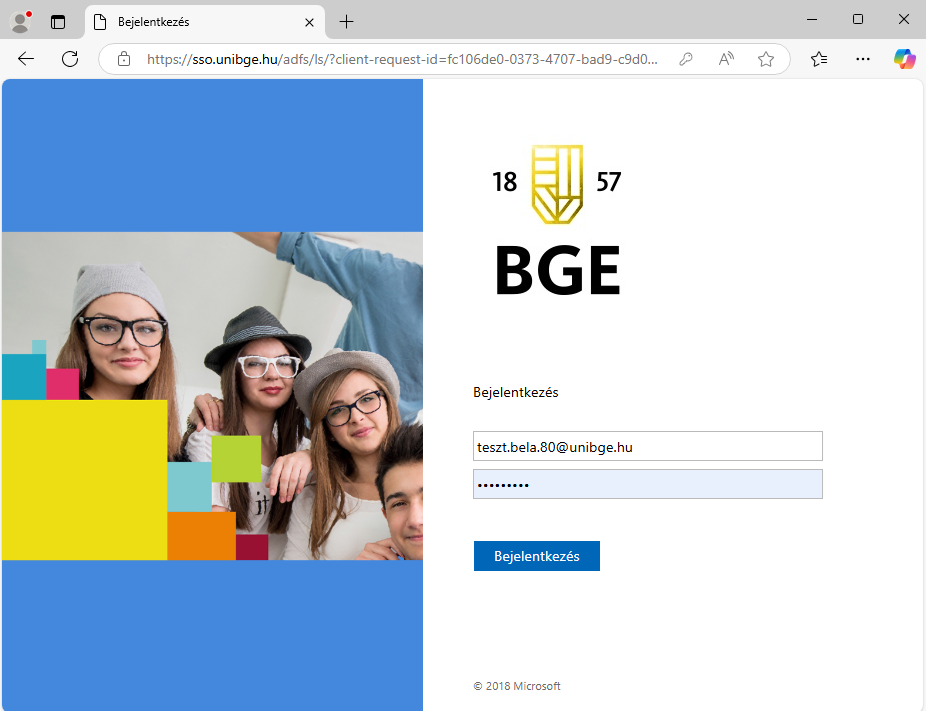Screen dimensions: 926x711
Task: Open a new tab with plus icon
Action: click(x=347, y=22)
